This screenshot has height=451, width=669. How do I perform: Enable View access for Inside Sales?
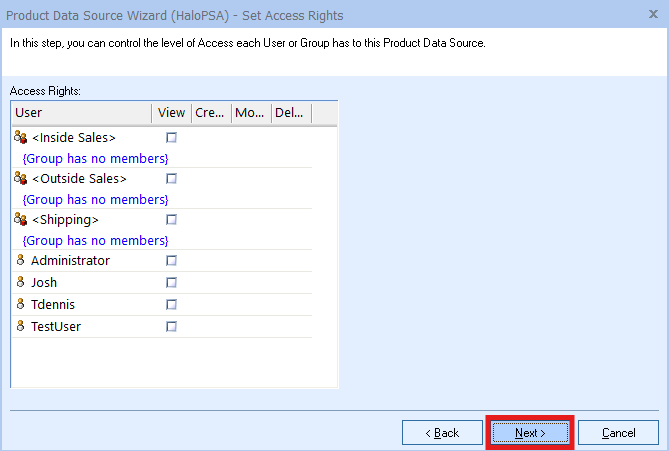pos(171,138)
